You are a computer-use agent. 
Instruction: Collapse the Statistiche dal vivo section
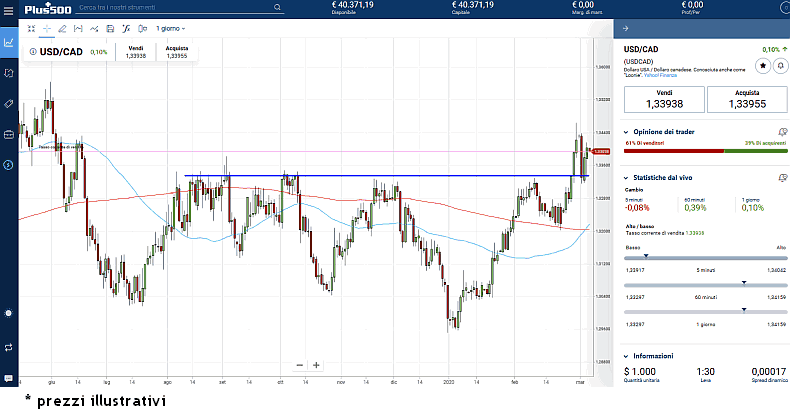[x=626, y=177]
